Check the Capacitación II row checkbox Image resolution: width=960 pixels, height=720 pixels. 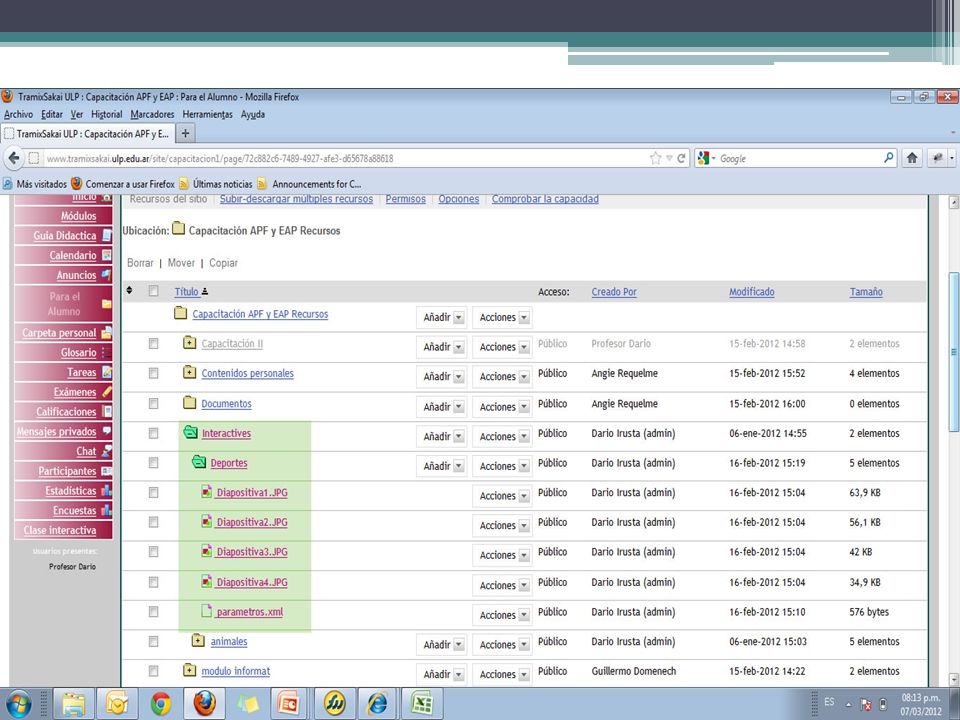[x=154, y=343]
